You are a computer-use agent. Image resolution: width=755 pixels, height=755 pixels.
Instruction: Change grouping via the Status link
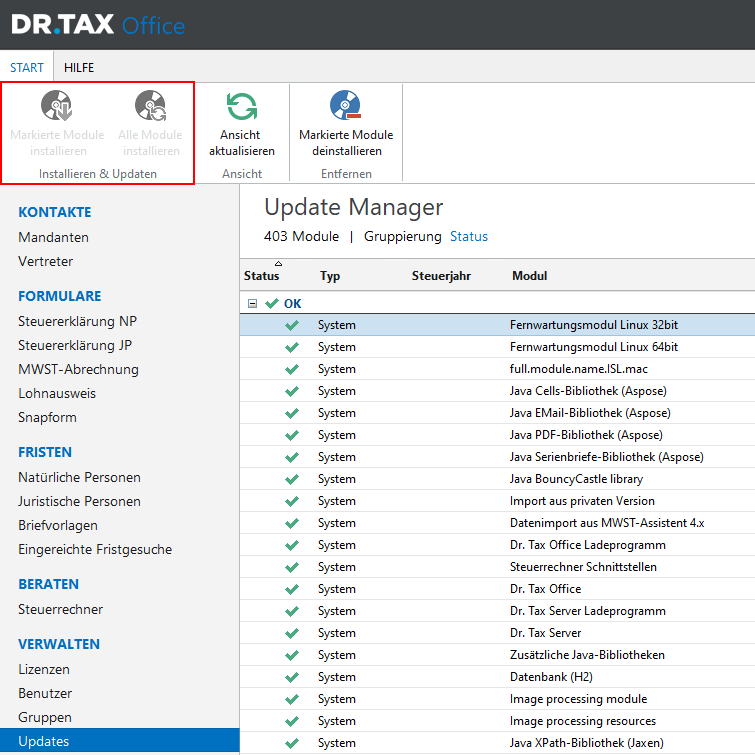click(469, 236)
